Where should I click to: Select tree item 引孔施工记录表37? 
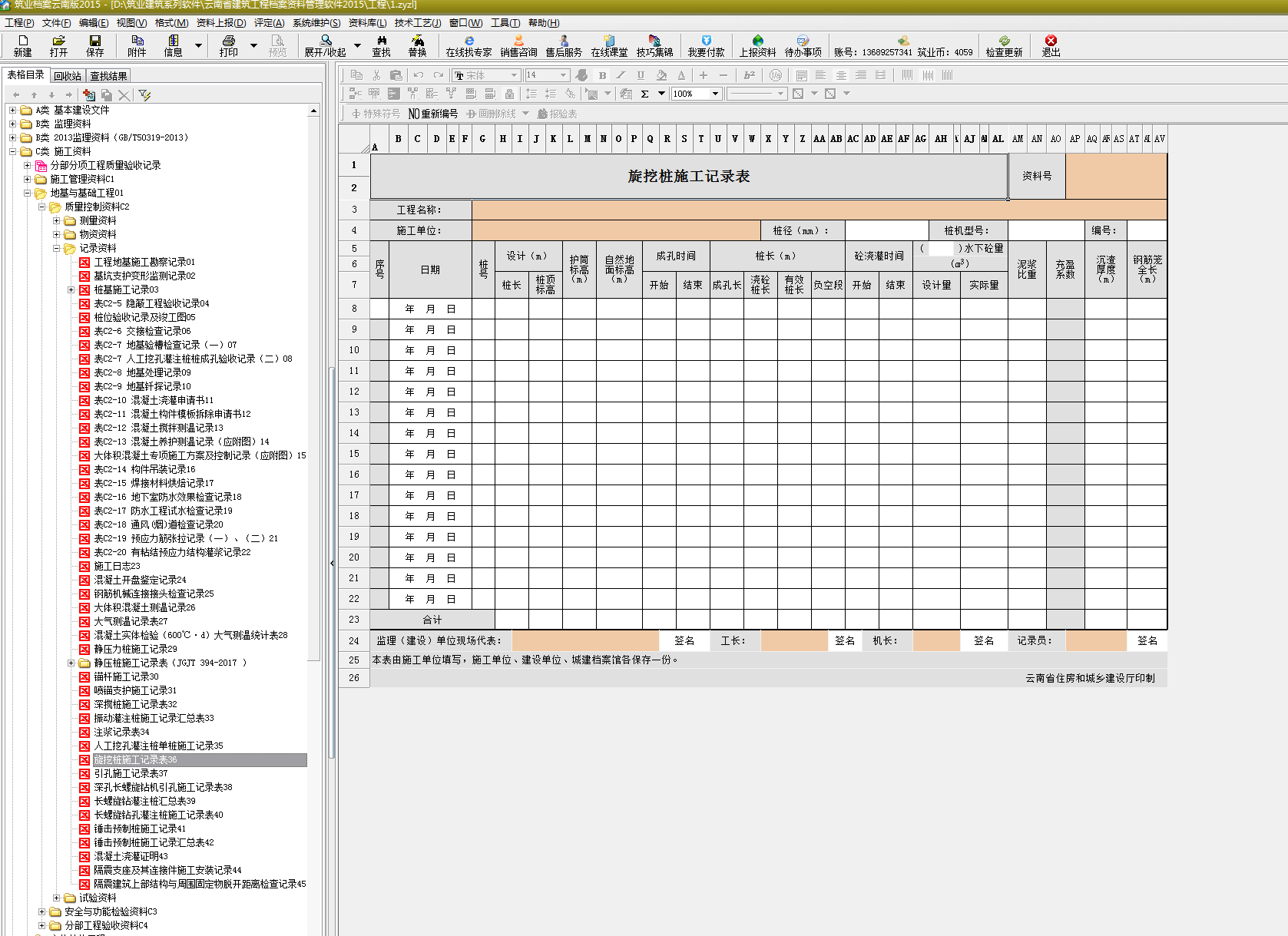coord(131,773)
